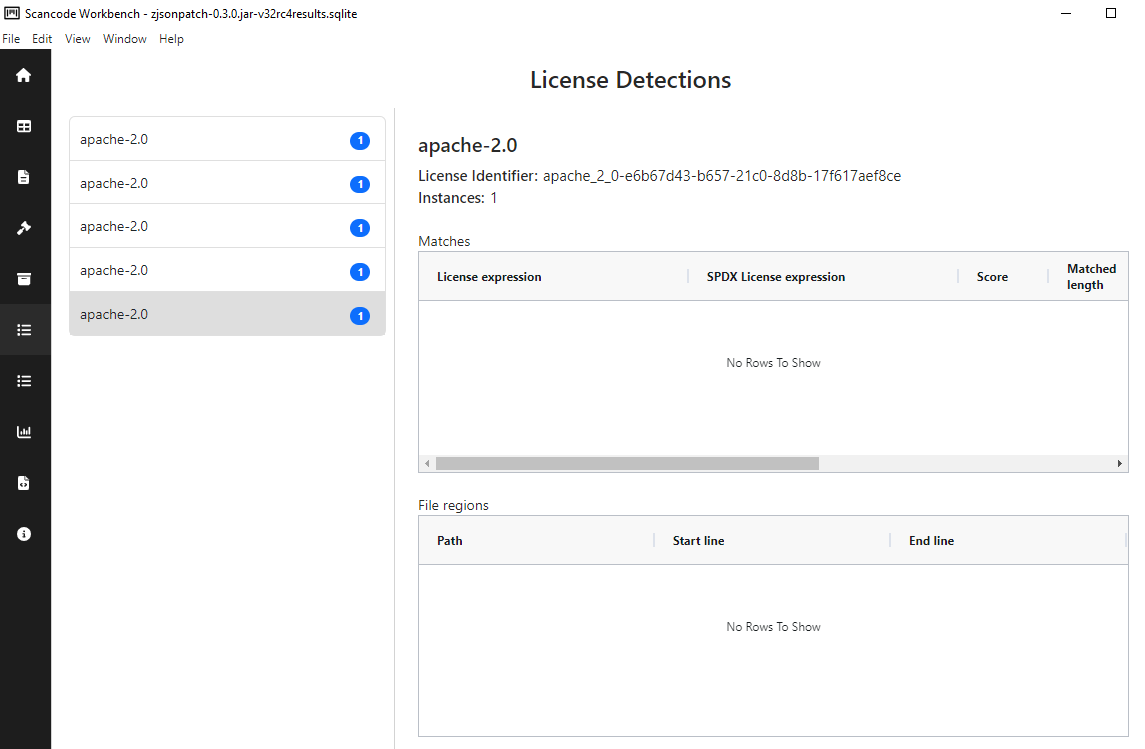Go to the Home icon in sidebar
This screenshot has width=1145, height=749.
[24, 75]
